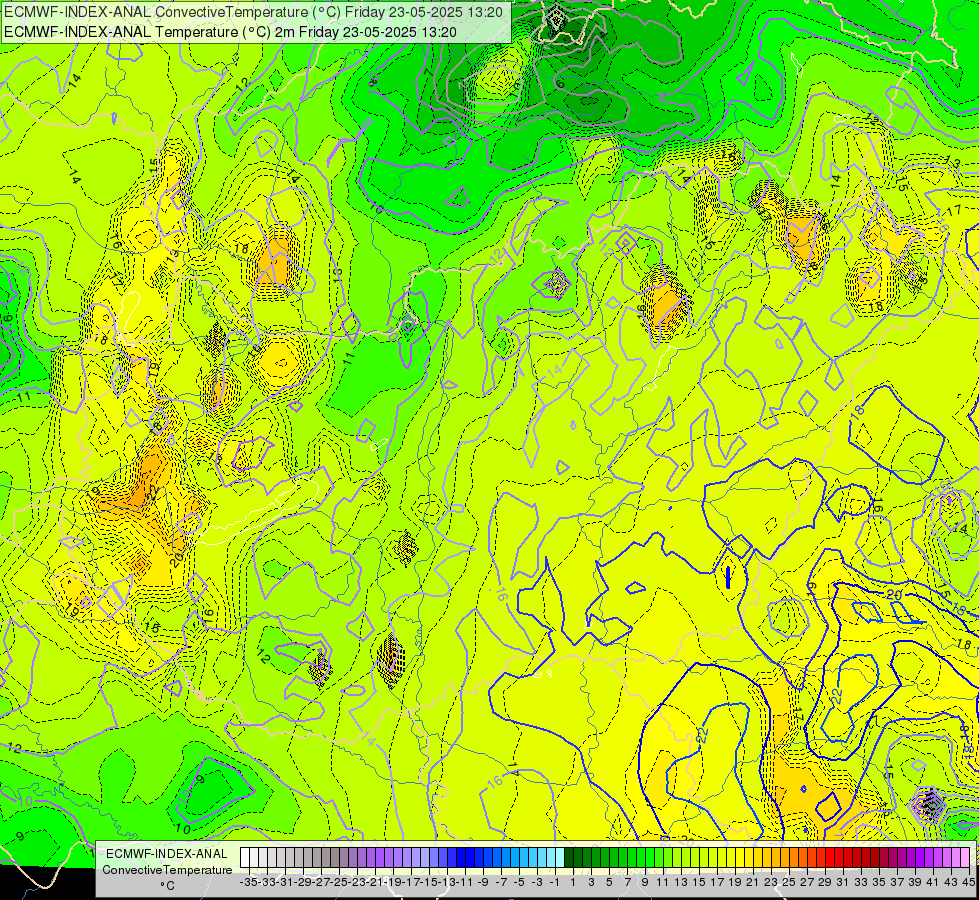Click the legend's ConvectiveTemperature label
The image size is (979, 900).
(x=167, y=869)
